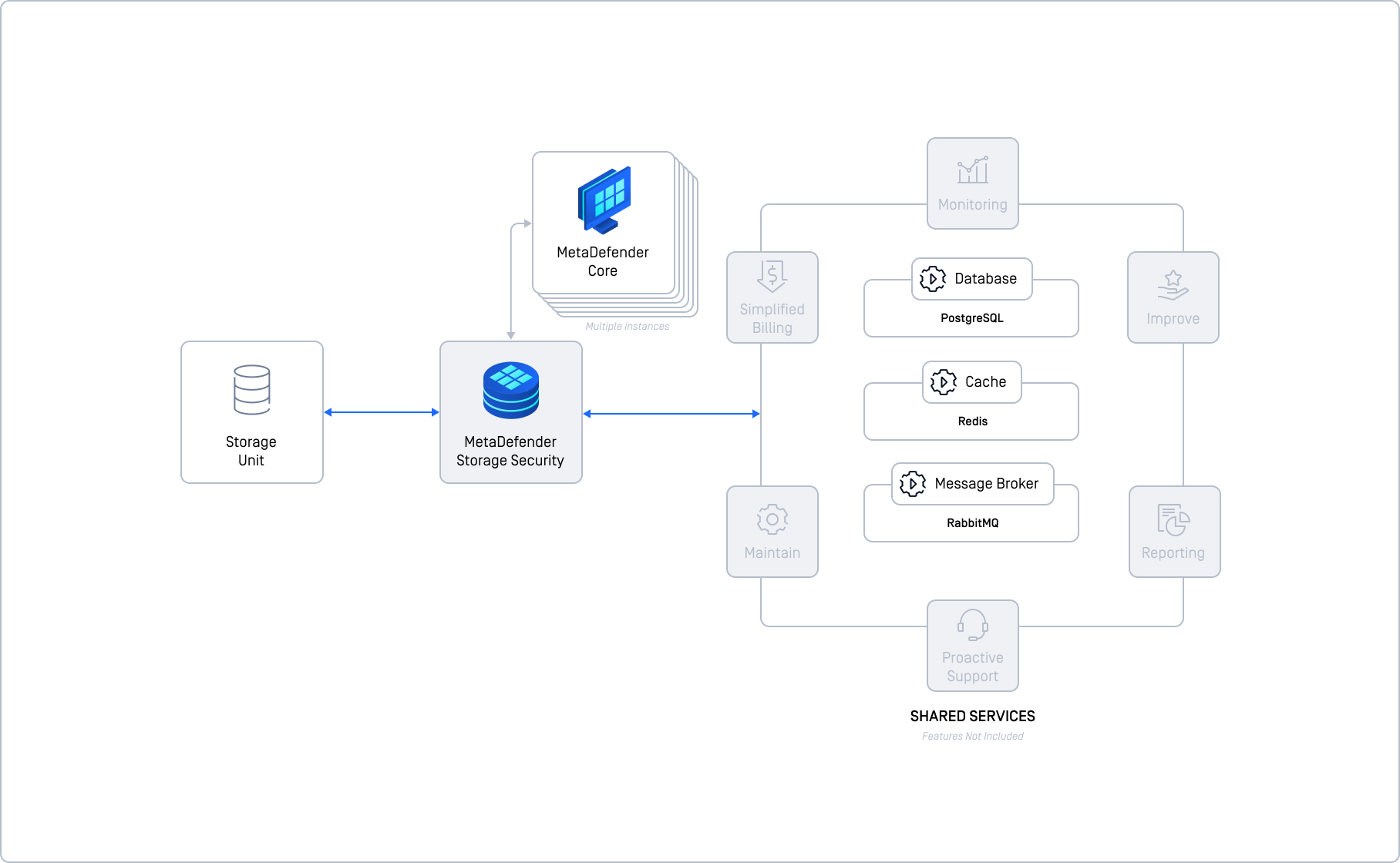
Task: Click the Reporting document chart icon
Action: click(1173, 520)
